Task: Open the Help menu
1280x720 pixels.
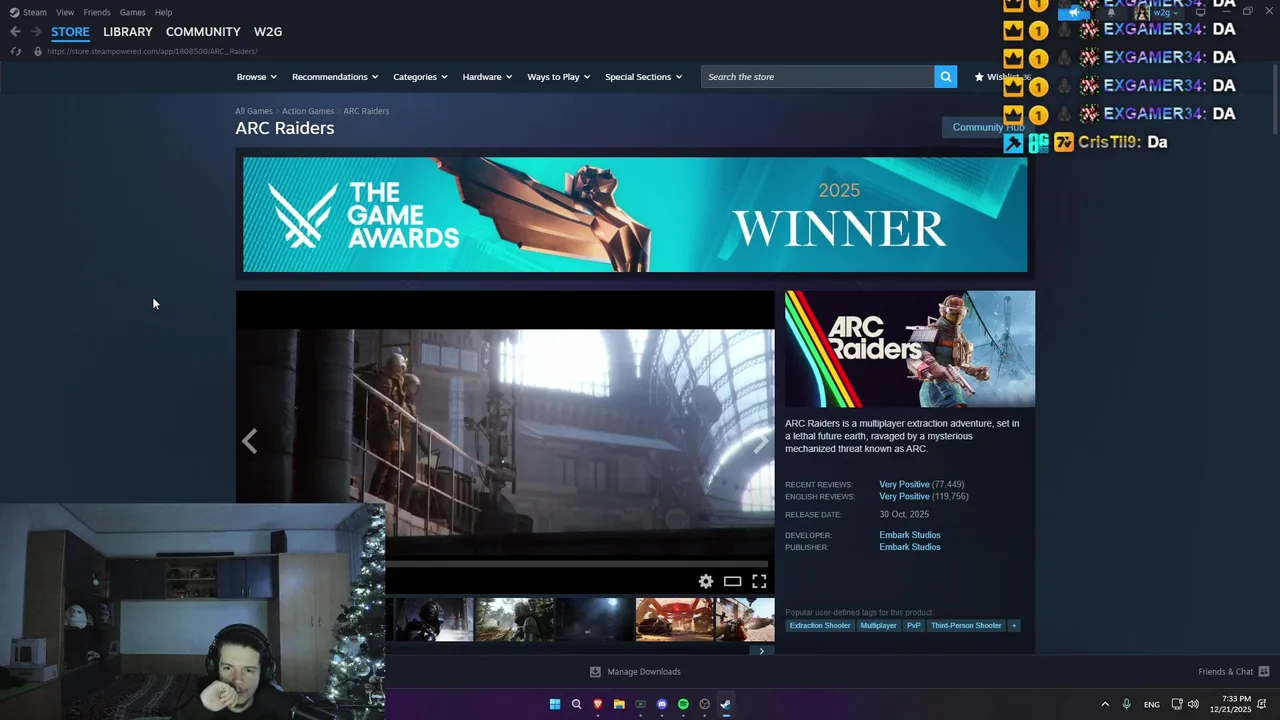Action: [x=163, y=12]
